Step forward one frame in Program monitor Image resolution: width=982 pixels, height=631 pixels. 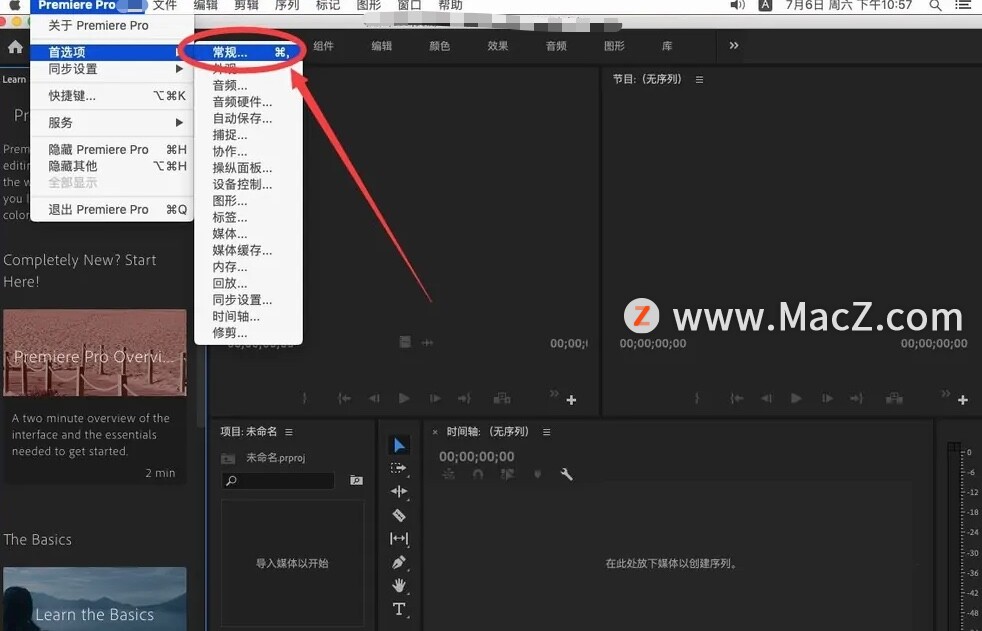827,398
